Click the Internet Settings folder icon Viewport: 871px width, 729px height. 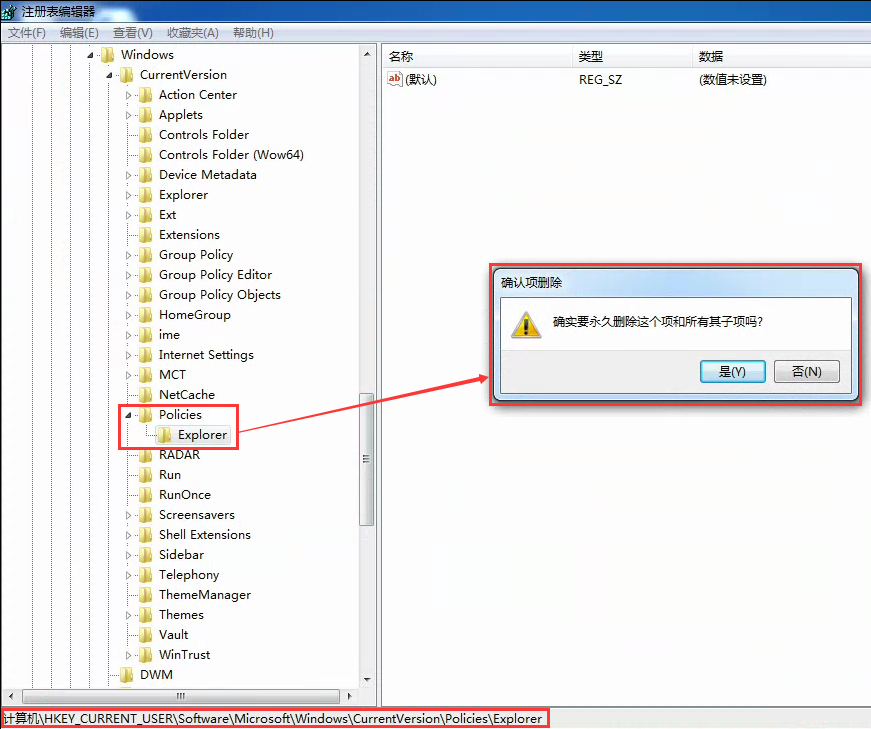click(146, 354)
